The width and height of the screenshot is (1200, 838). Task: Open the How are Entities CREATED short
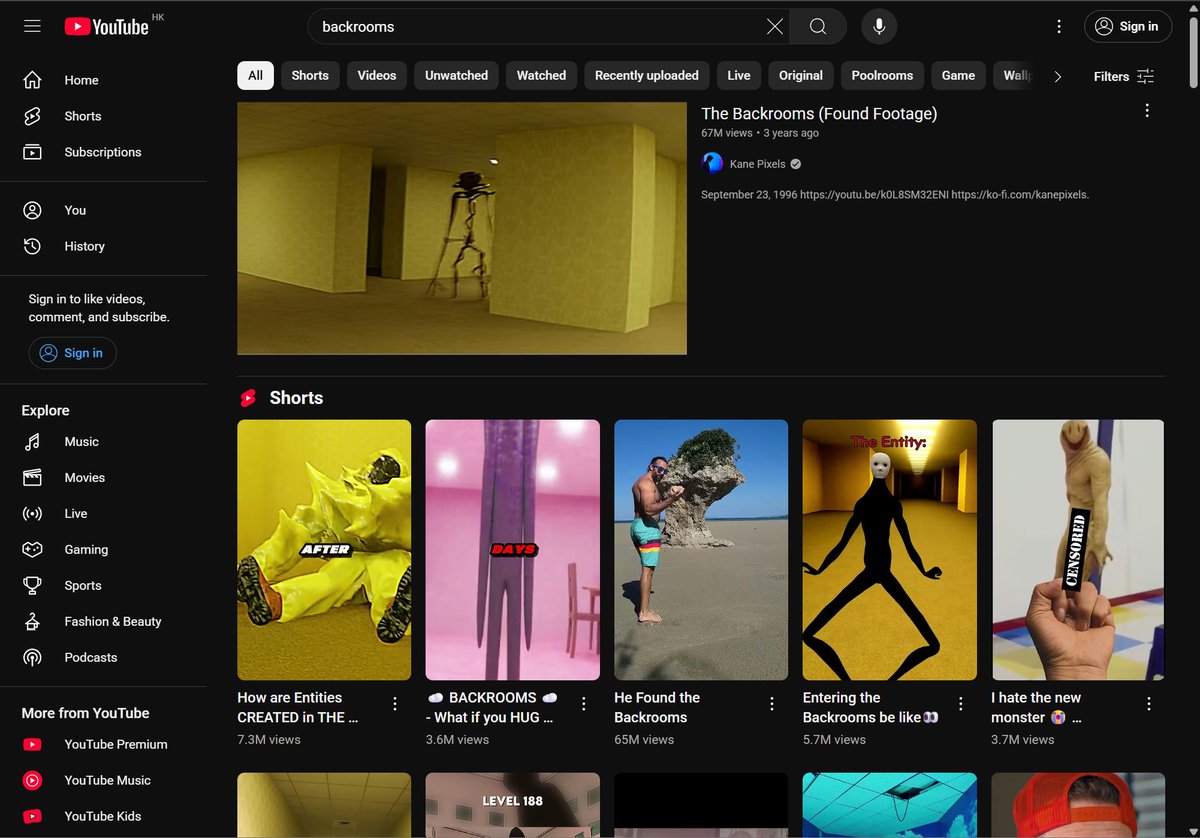(x=324, y=550)
